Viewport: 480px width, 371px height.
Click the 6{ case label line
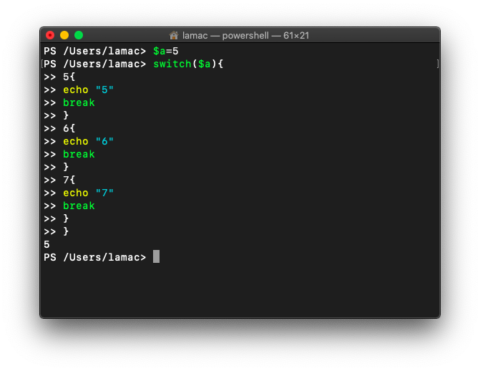(69, 128)
